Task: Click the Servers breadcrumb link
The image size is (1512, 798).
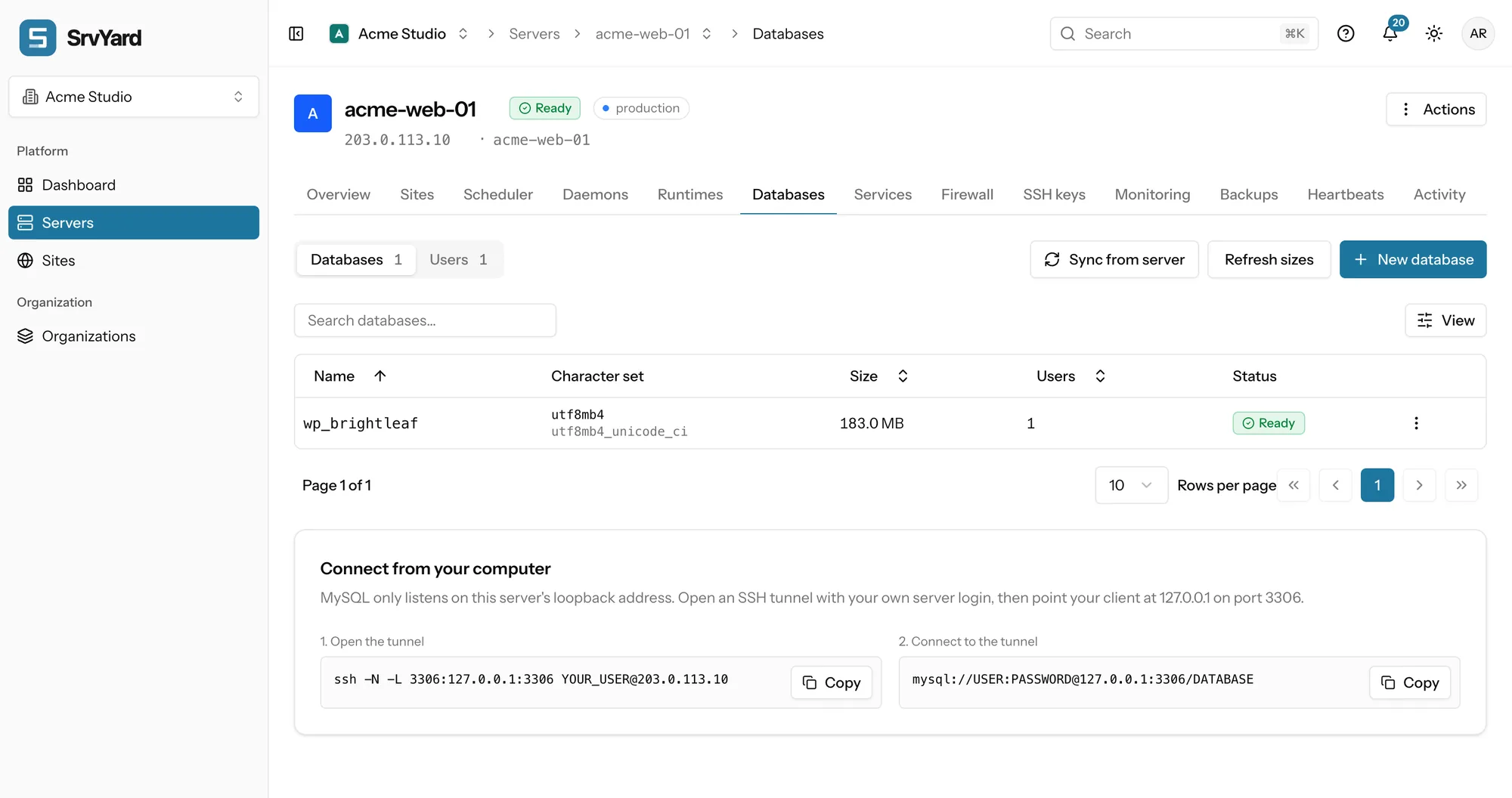Action: [x=534, y=34]
